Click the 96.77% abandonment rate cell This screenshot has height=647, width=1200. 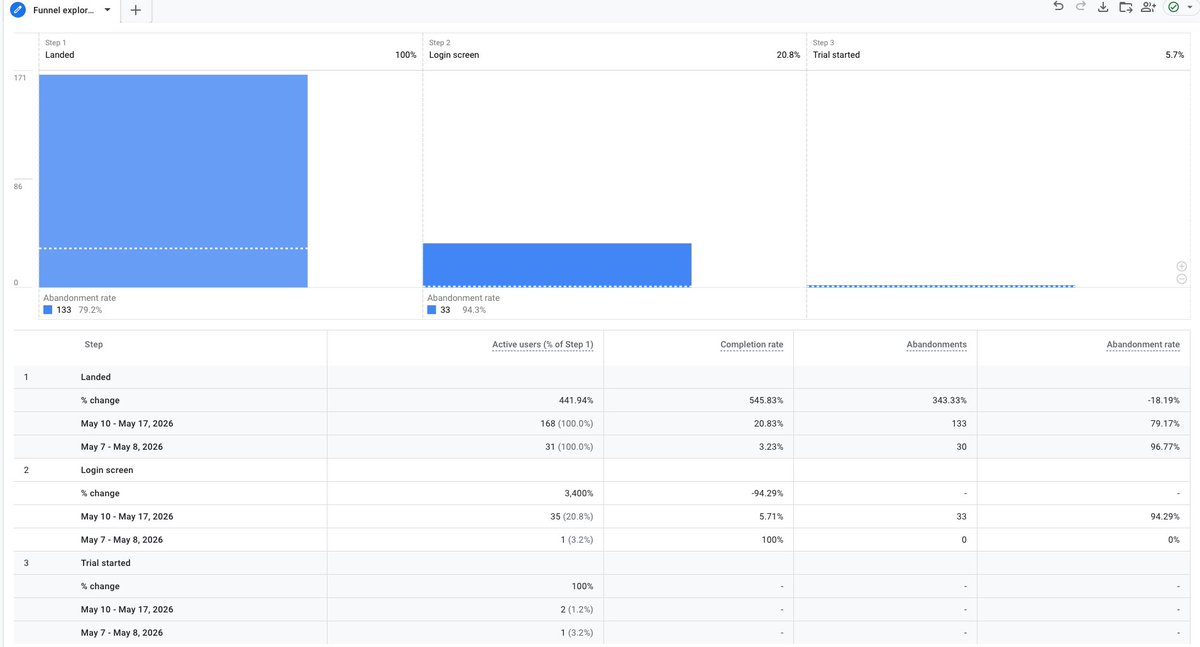[1166, 446]
